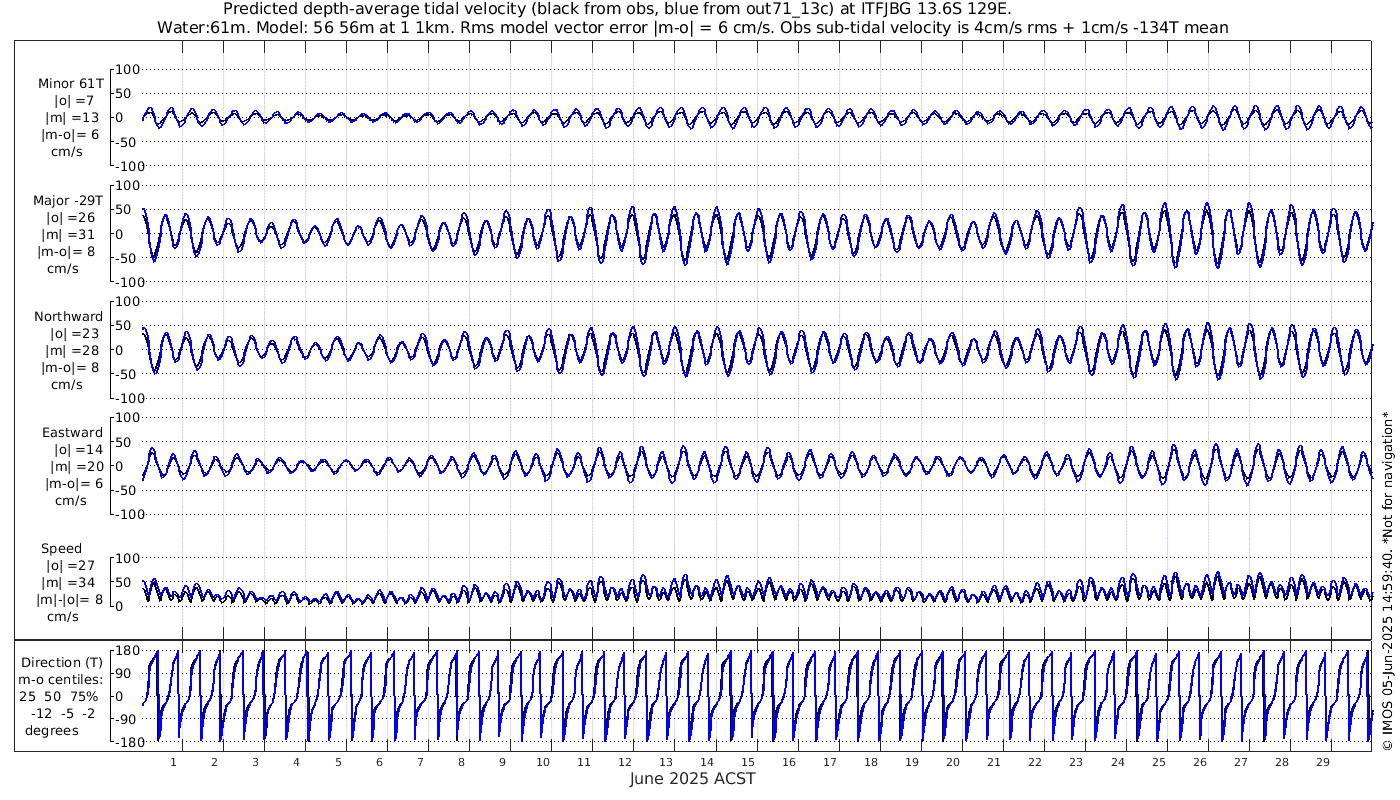Select the 'Speed' panel label
The width and height of the screenshot is (1400, 800).
(x=62, y=548)
